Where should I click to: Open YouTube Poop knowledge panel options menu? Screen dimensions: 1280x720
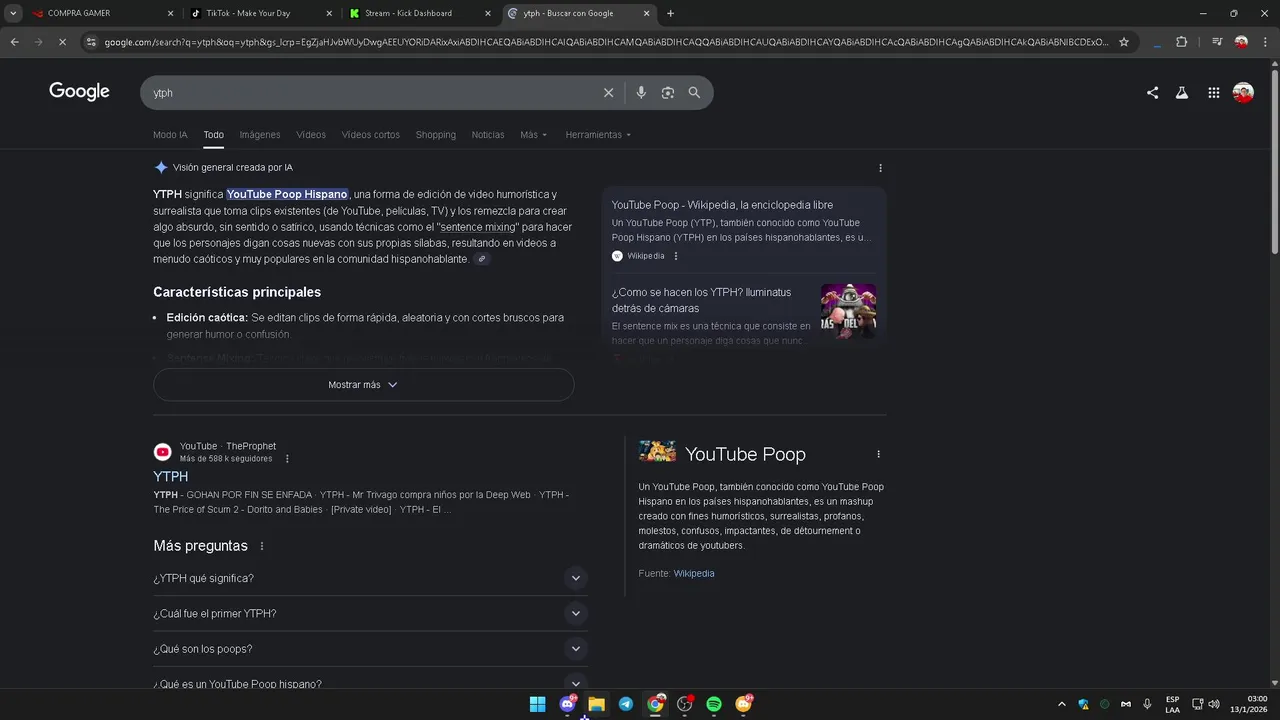click(879, 454)
